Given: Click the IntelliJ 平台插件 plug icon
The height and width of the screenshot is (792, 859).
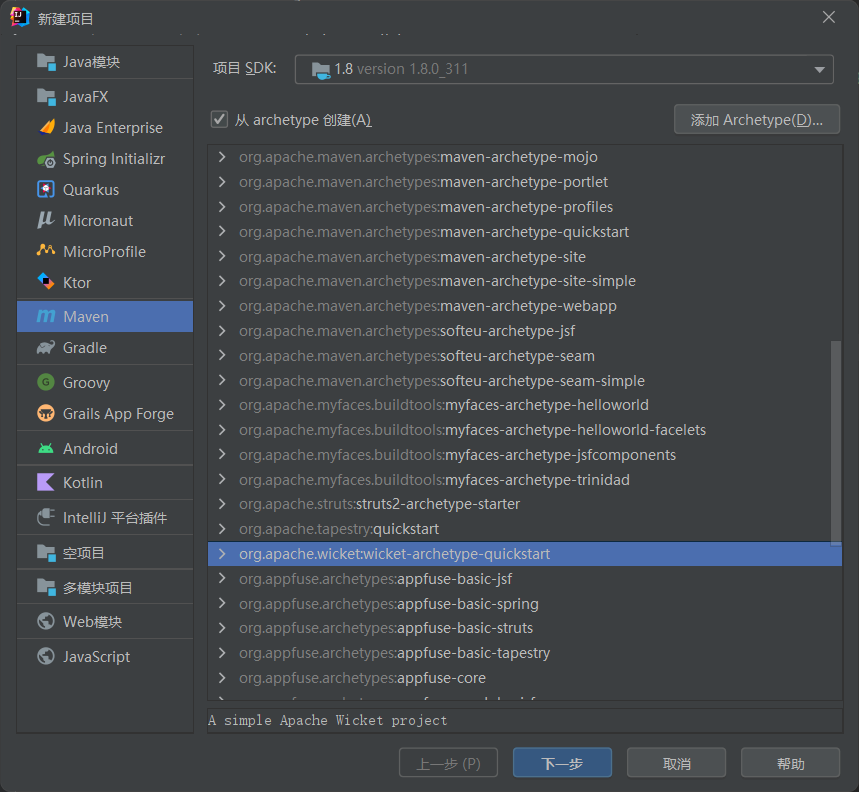Looking at the screenshot, I should click(46, 518).
